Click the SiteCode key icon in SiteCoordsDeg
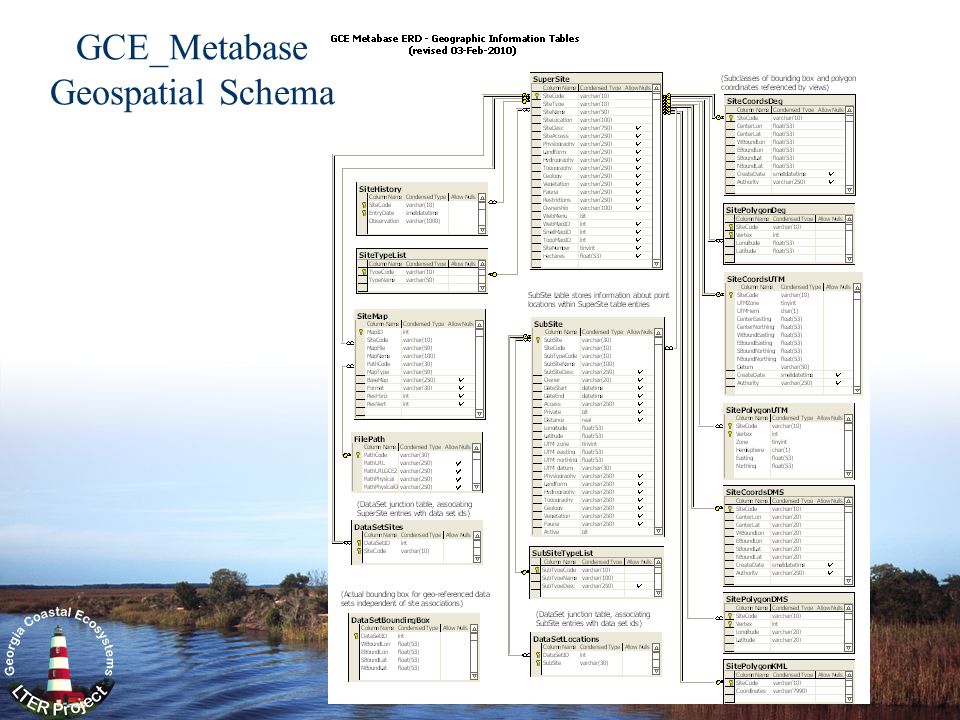This screenshot has width=960, height=720. click(731, 118)
